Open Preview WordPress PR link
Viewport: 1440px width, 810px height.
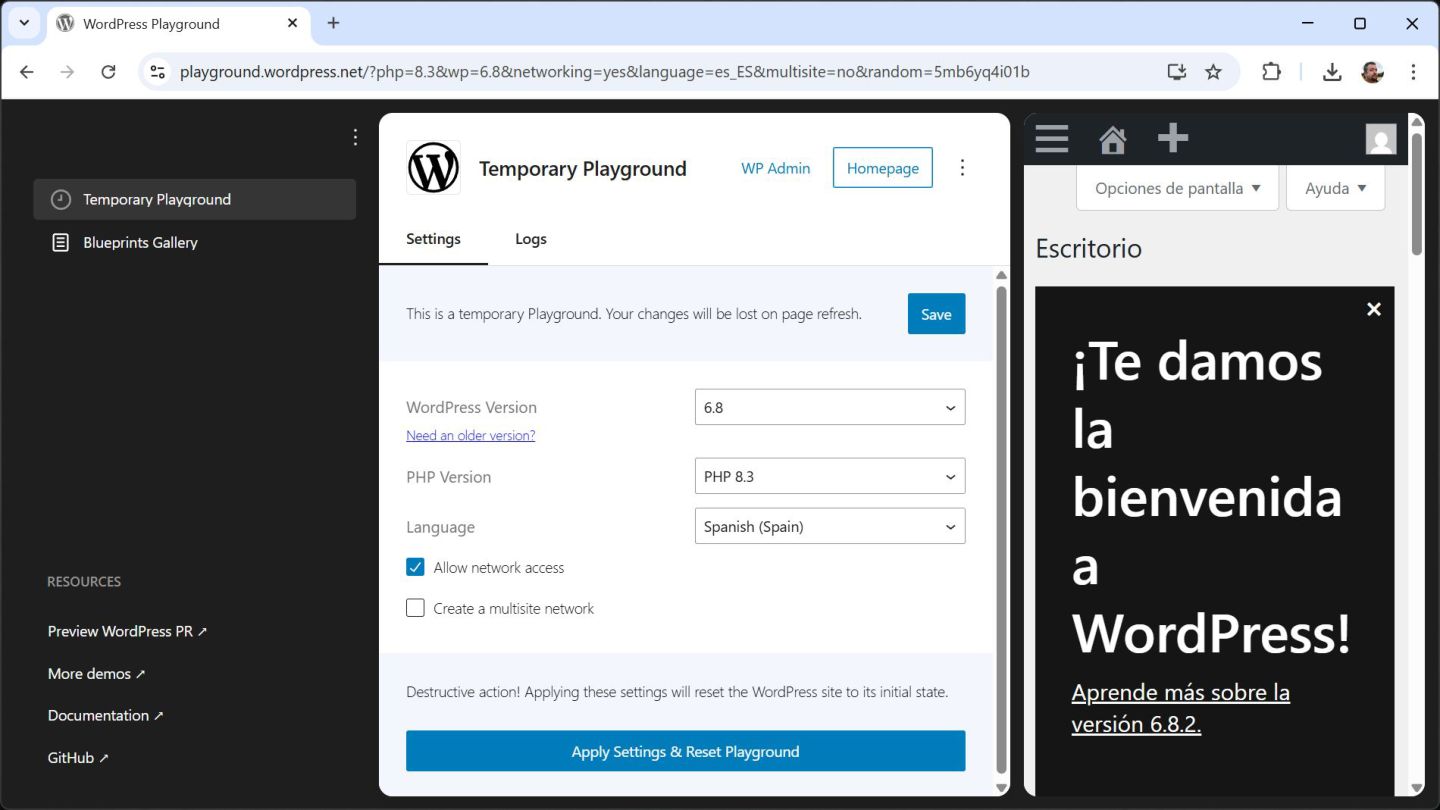click(127, 631)
